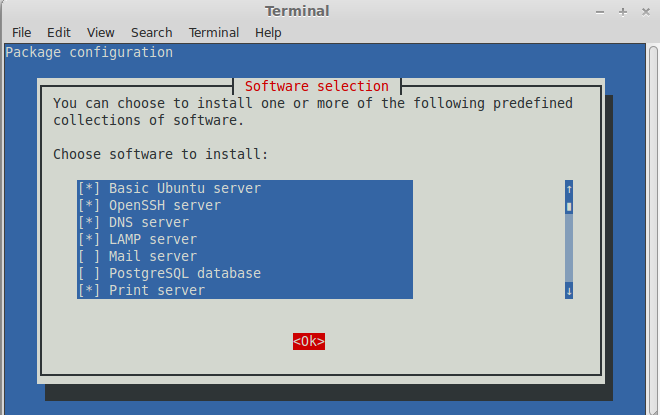Screen dimensions: 660x415
Task: Open the Edit menu
Action: (x=59, y=32)
